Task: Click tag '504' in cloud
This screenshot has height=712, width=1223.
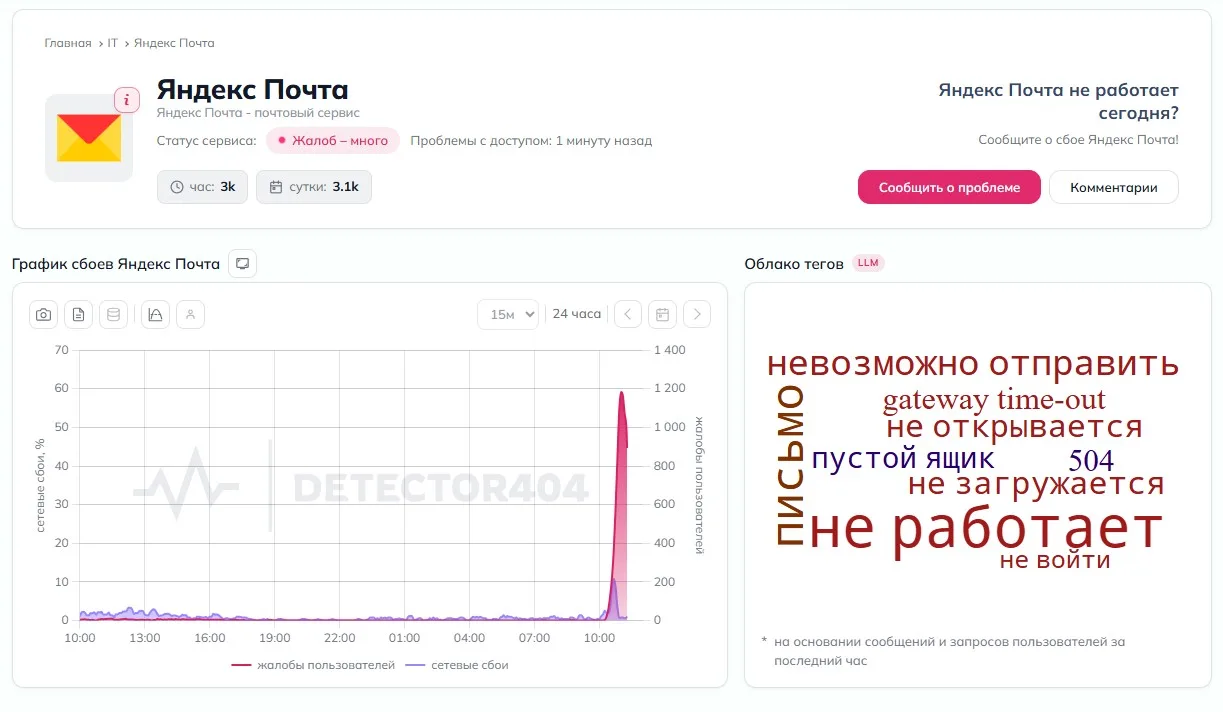Action: point(1091,461)
